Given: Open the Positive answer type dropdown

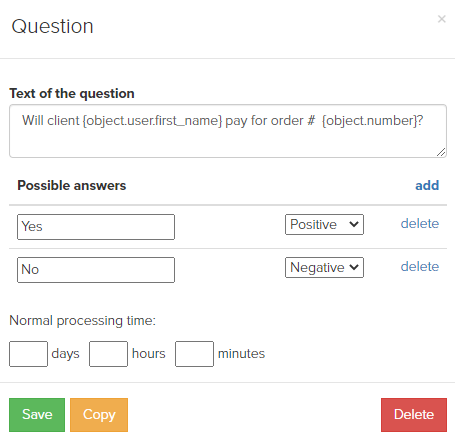Looking at the screenshot, I should [x=324, y=224].
